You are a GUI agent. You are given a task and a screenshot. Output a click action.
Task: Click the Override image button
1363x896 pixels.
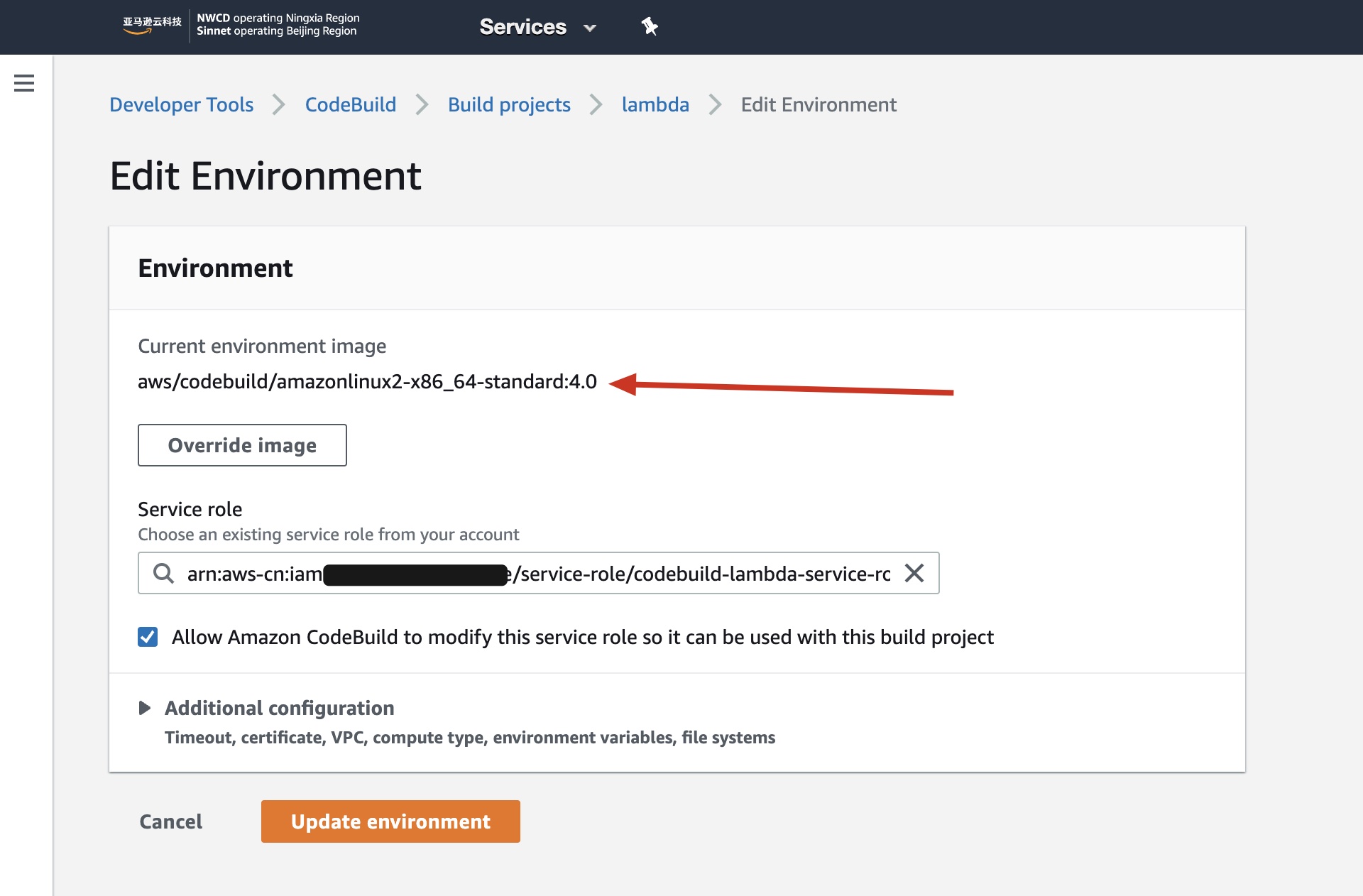[x=242, y=445]
